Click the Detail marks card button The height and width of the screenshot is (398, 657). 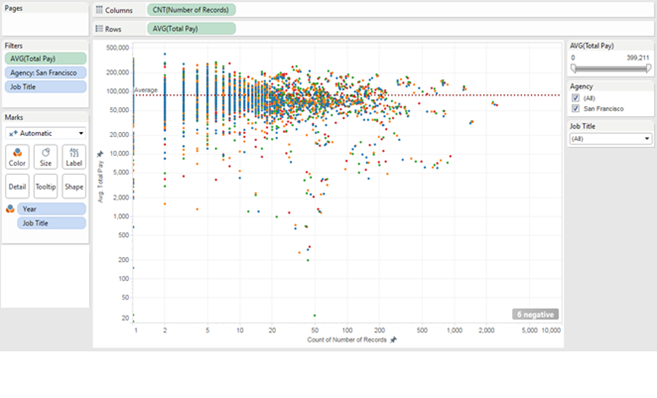pos(17,186)
